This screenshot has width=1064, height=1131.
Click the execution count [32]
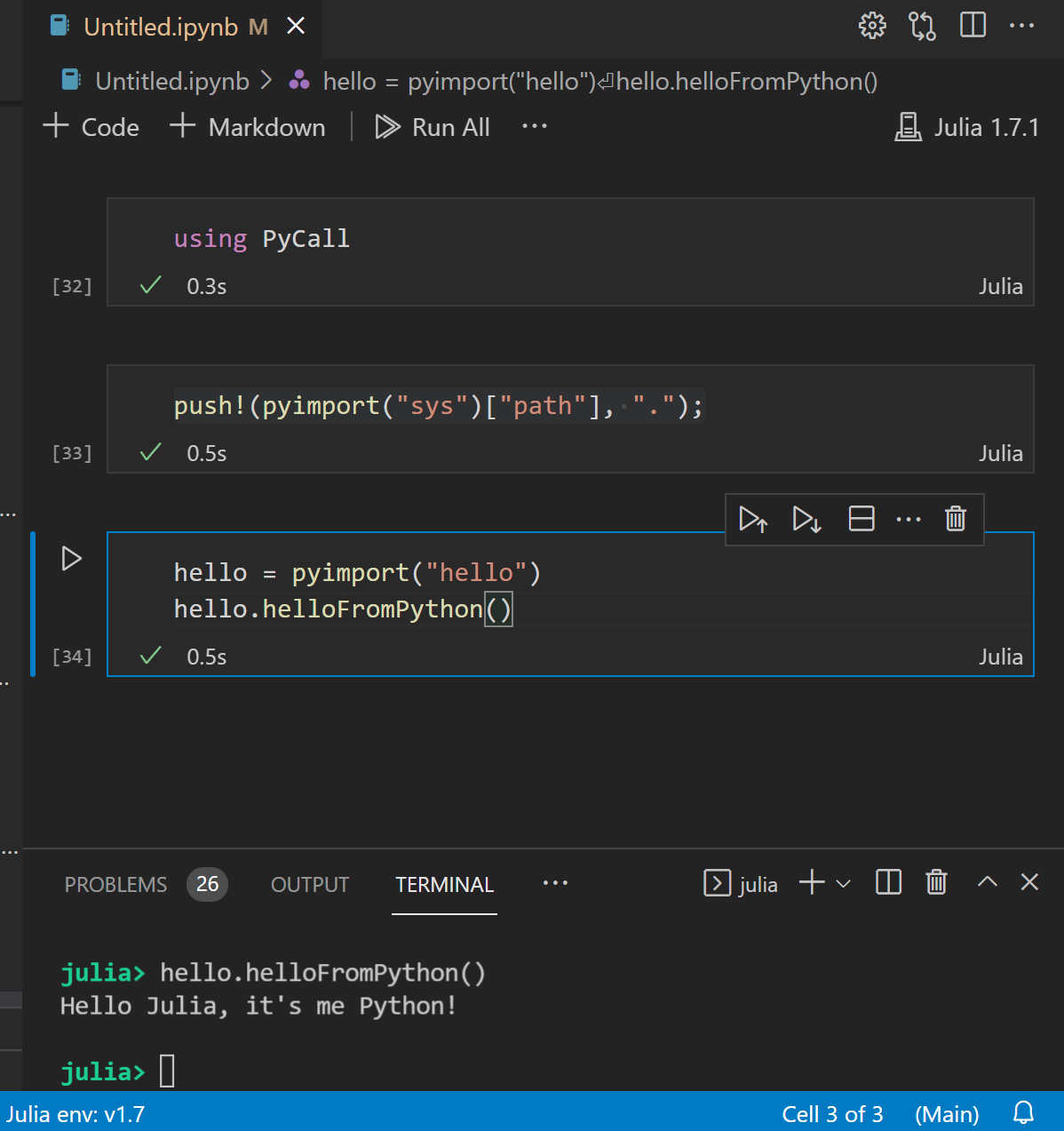[x=72, y=286]
